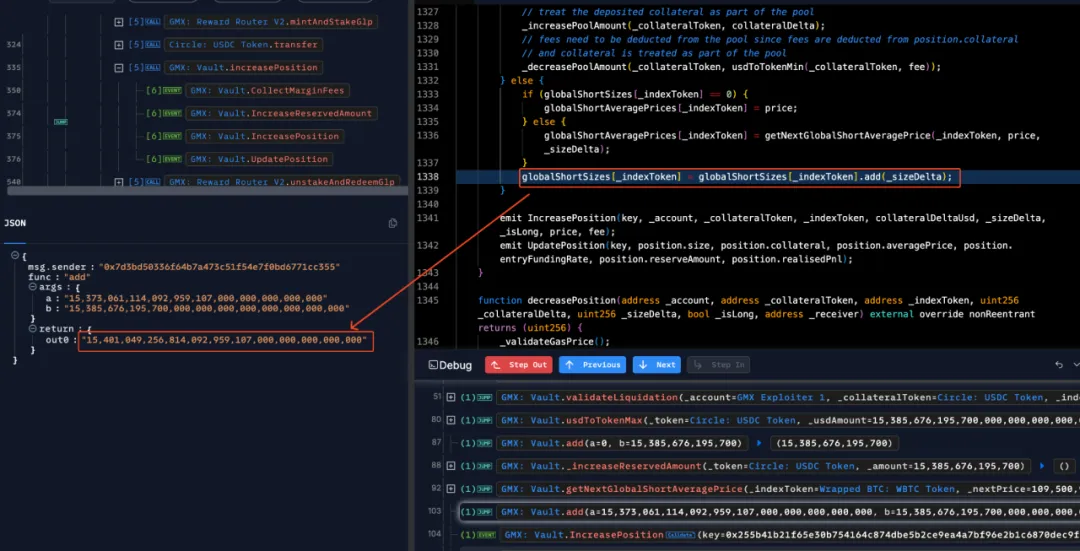Collapse the return object in JSON
Image resolution: width=1080 pixels, height=551 pixels.
point(31,330)
